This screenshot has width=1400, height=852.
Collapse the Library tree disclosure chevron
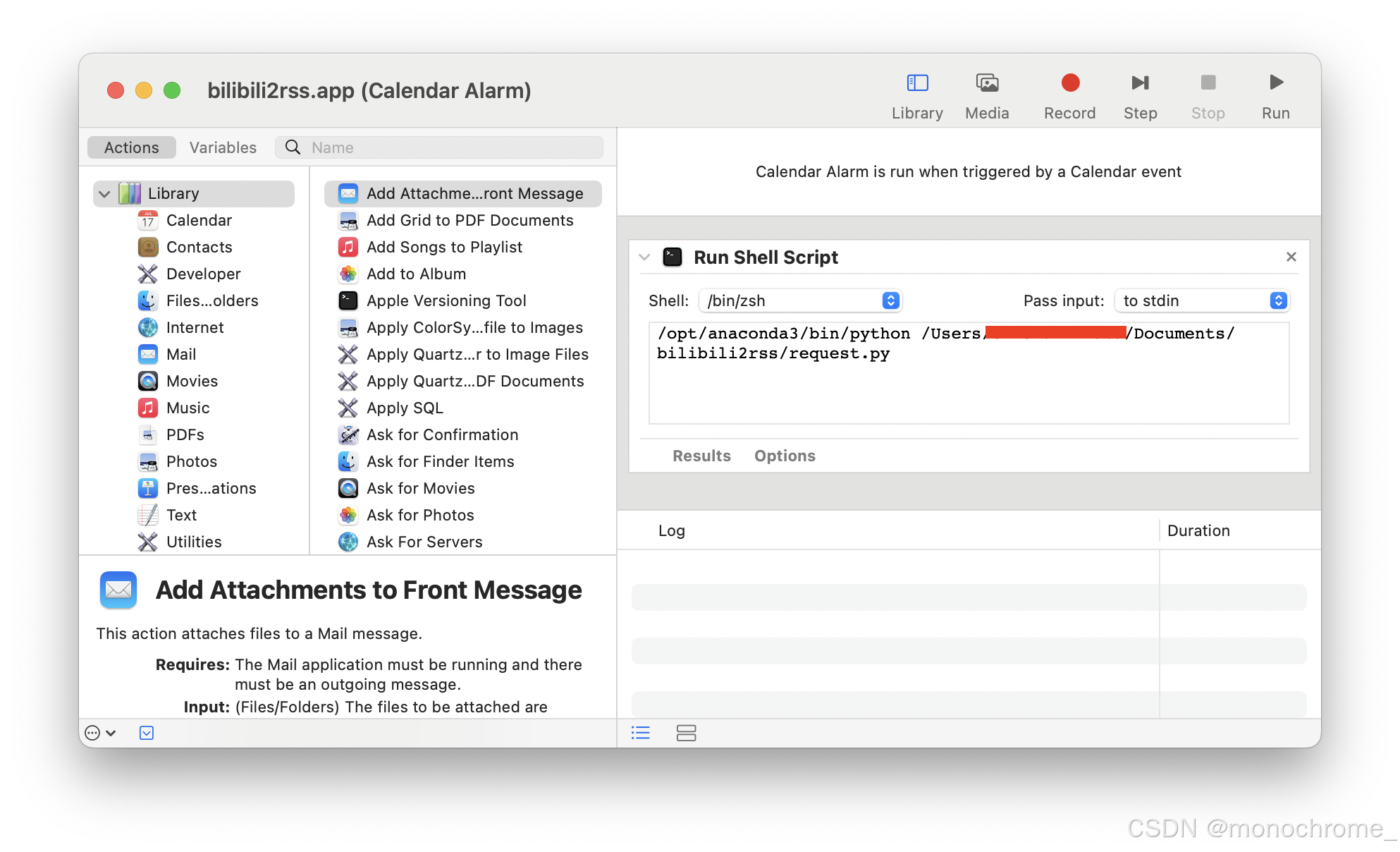point(104,194)
